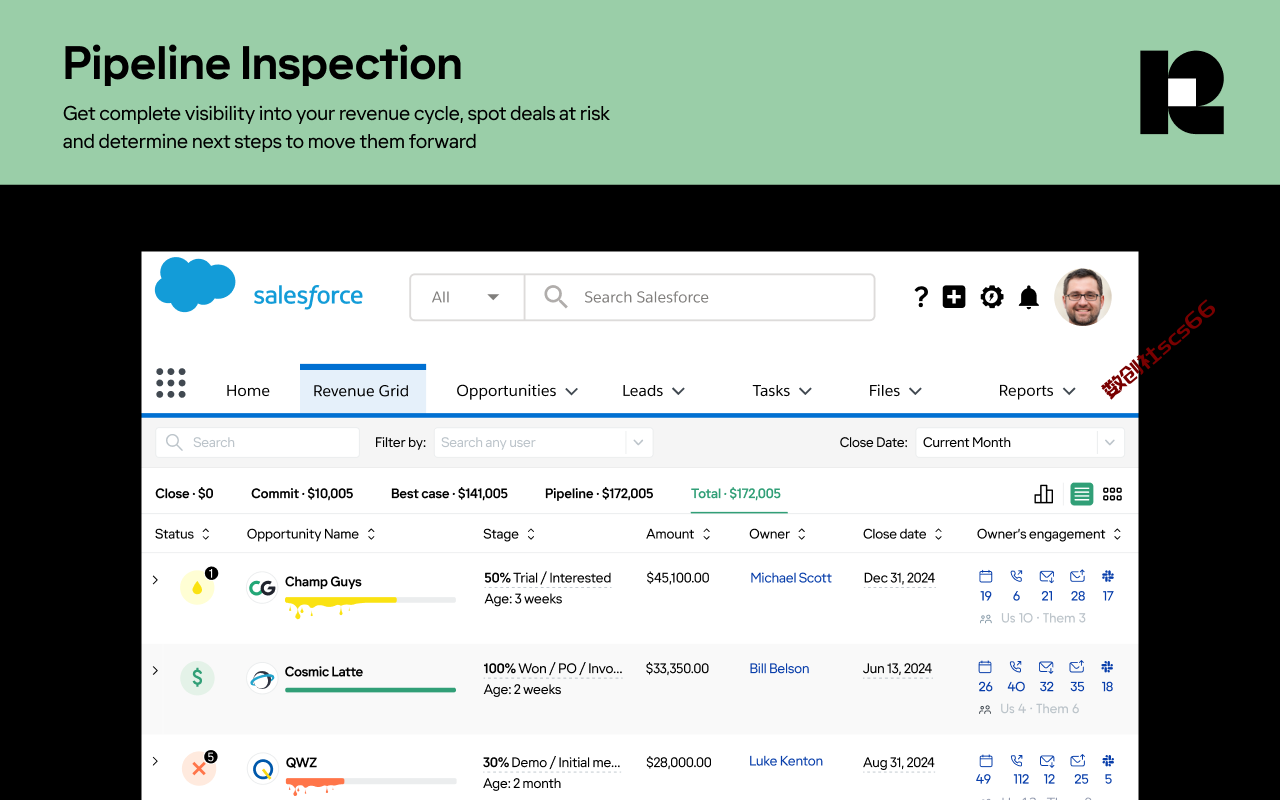Sort by Amount column header
The width and height of the screenshot is (1280, 800).
pos(678,534)
